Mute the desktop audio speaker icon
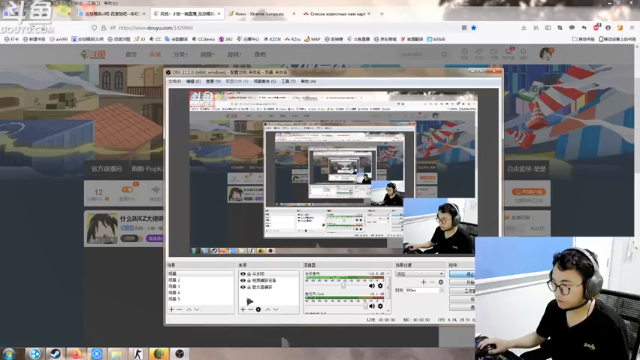 (x=372, y=286)
